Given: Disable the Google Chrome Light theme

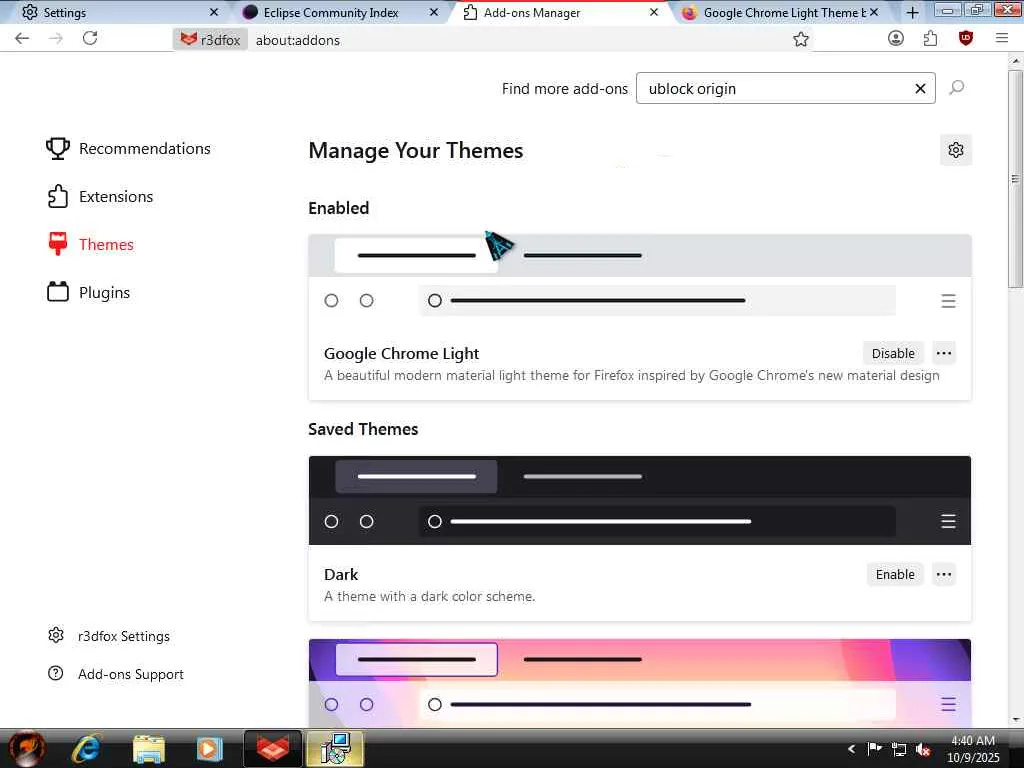Looking at the screenshot, I should pyautogui.click(x=893, y=353).
